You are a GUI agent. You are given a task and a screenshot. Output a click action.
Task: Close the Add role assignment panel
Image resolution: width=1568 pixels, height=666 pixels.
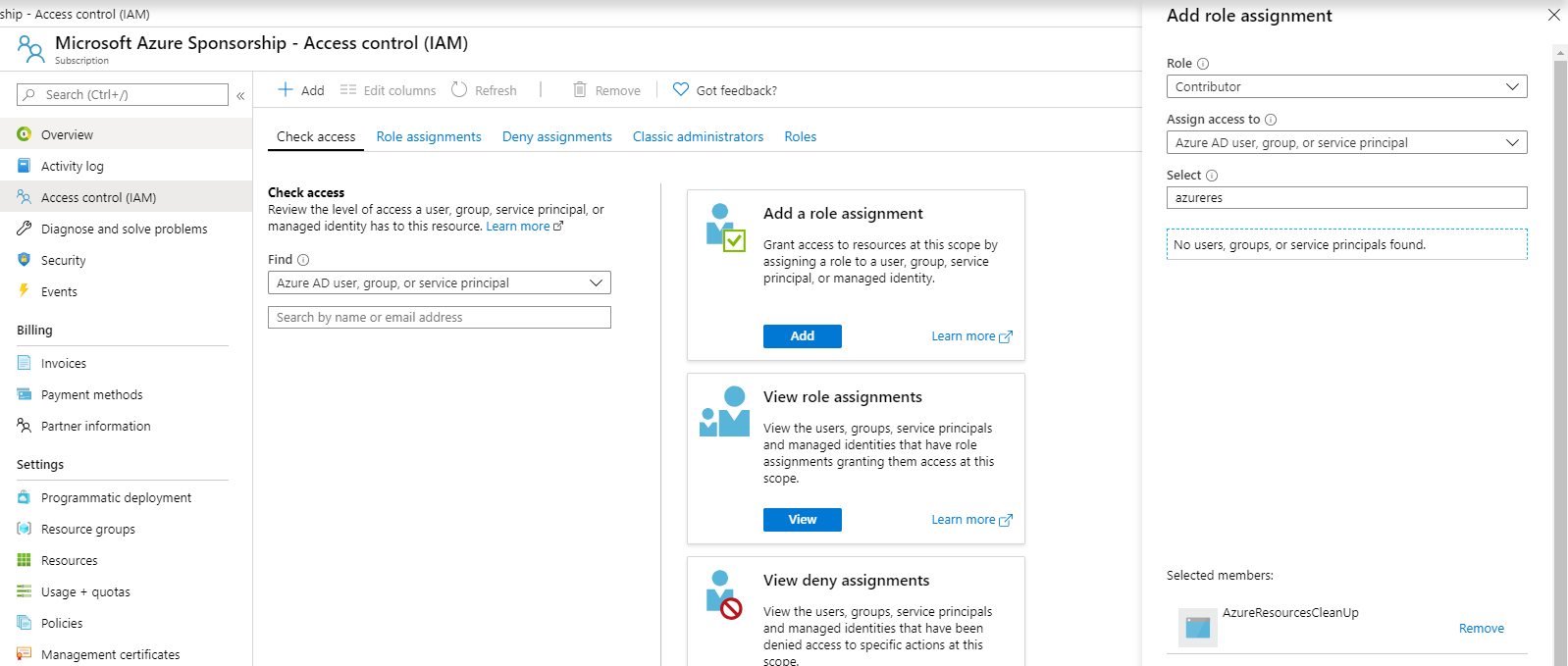point(1553,15)
